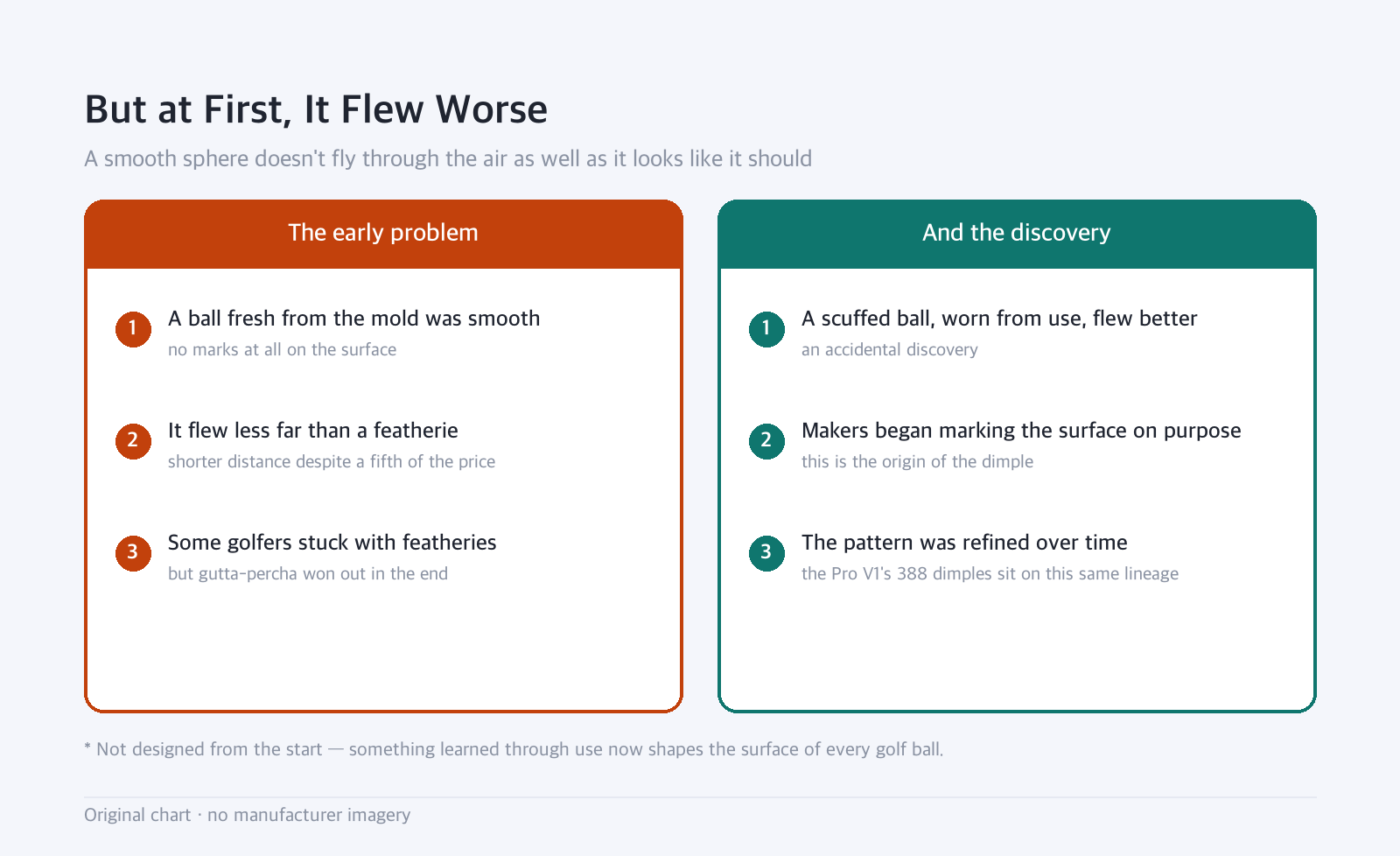Click the title 'But at First, It Flew Worse'

click(x=316, y=109)
